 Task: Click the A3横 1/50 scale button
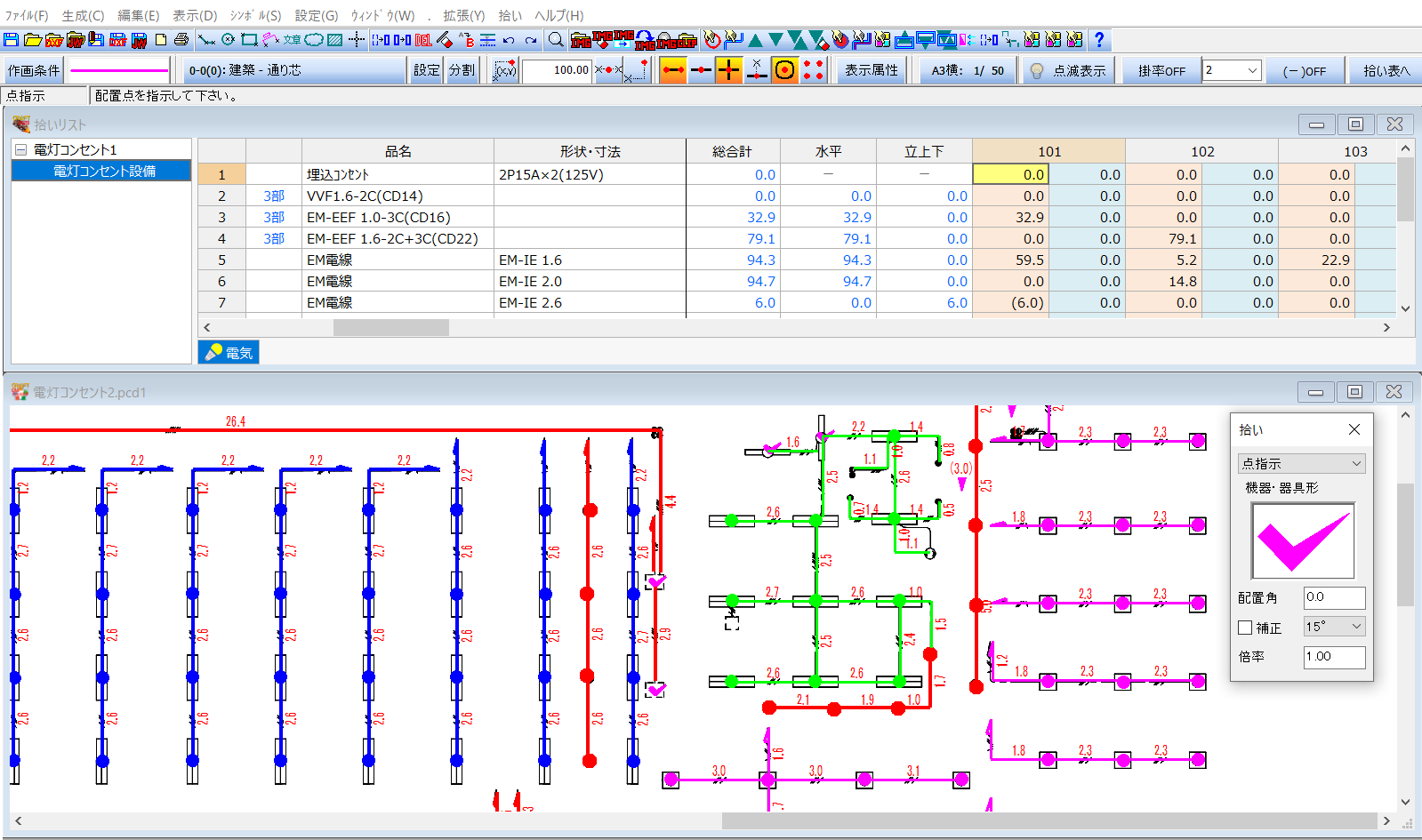968,70
